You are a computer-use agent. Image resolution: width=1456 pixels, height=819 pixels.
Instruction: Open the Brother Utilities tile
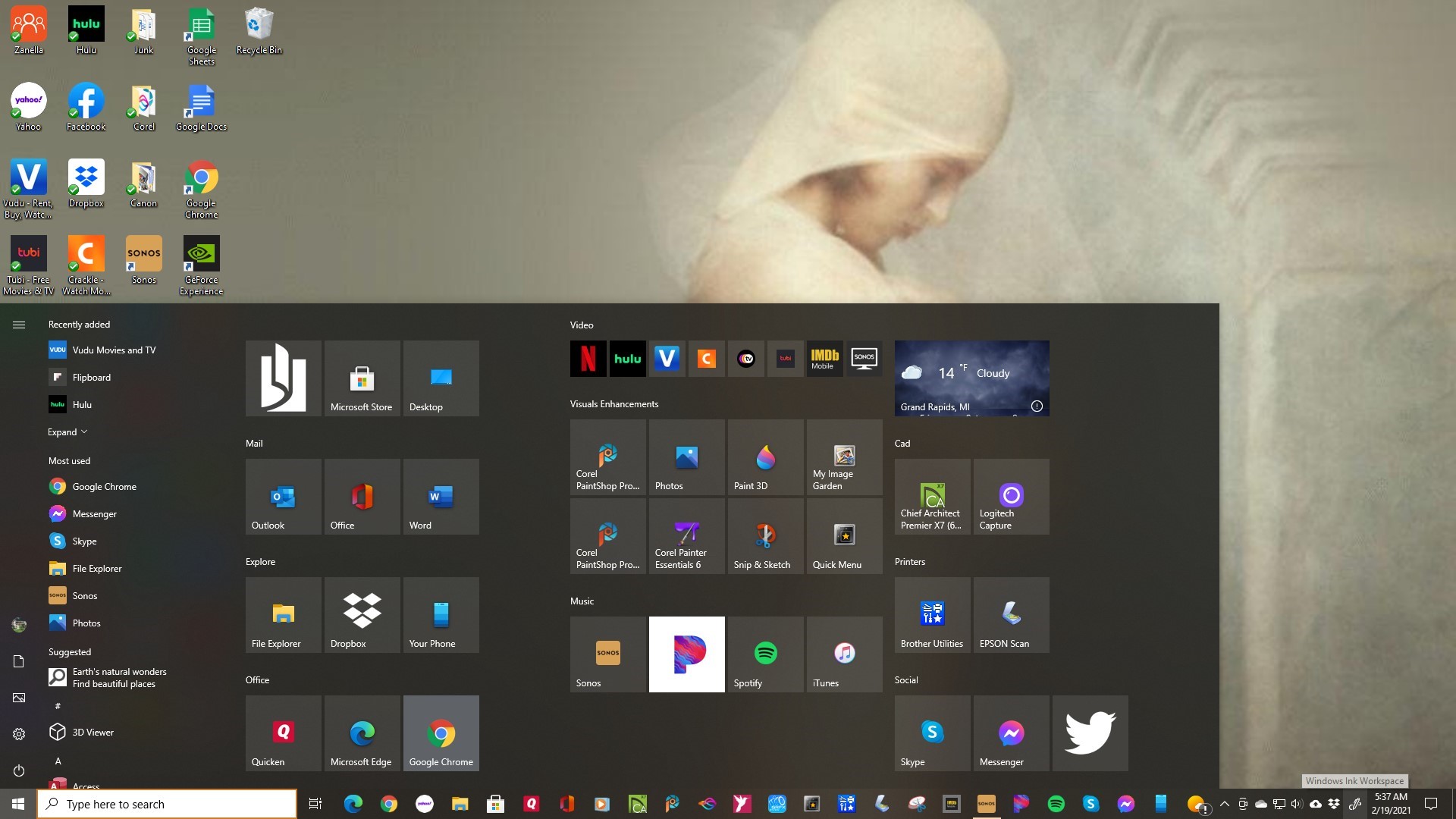(x=932, y=615)
